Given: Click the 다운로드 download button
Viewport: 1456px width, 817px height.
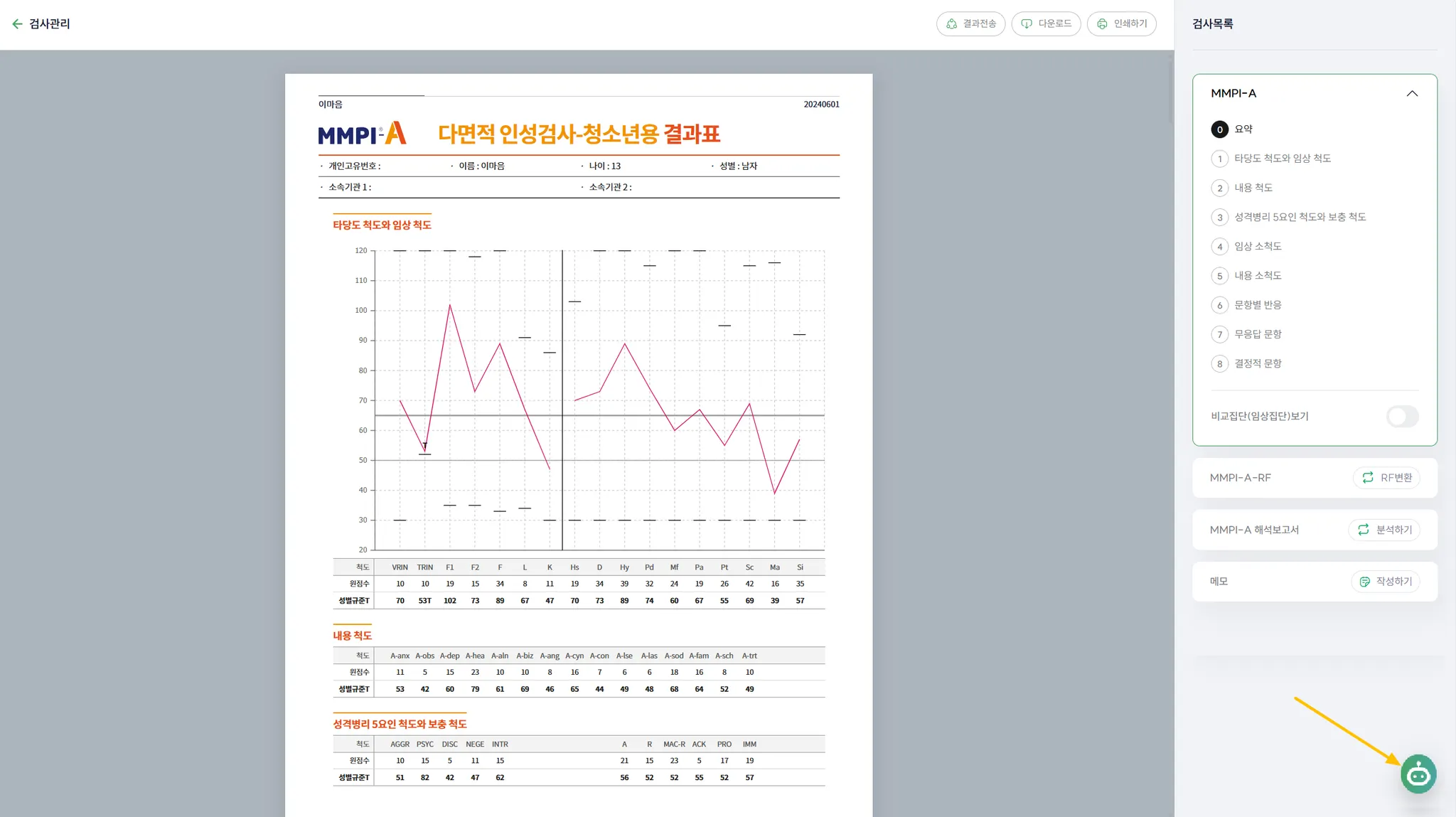Looking at the screenshot, I should (1046, 24).
